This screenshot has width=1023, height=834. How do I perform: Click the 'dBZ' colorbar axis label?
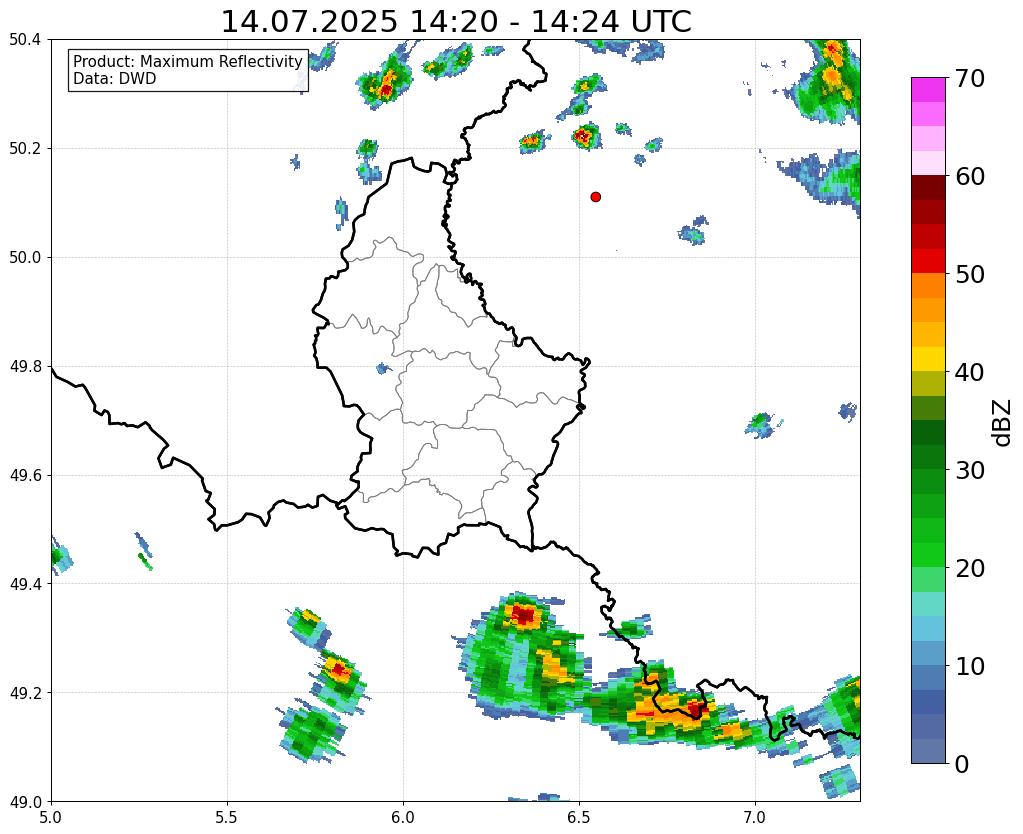pyautogui.click(x=1003, y=422)
